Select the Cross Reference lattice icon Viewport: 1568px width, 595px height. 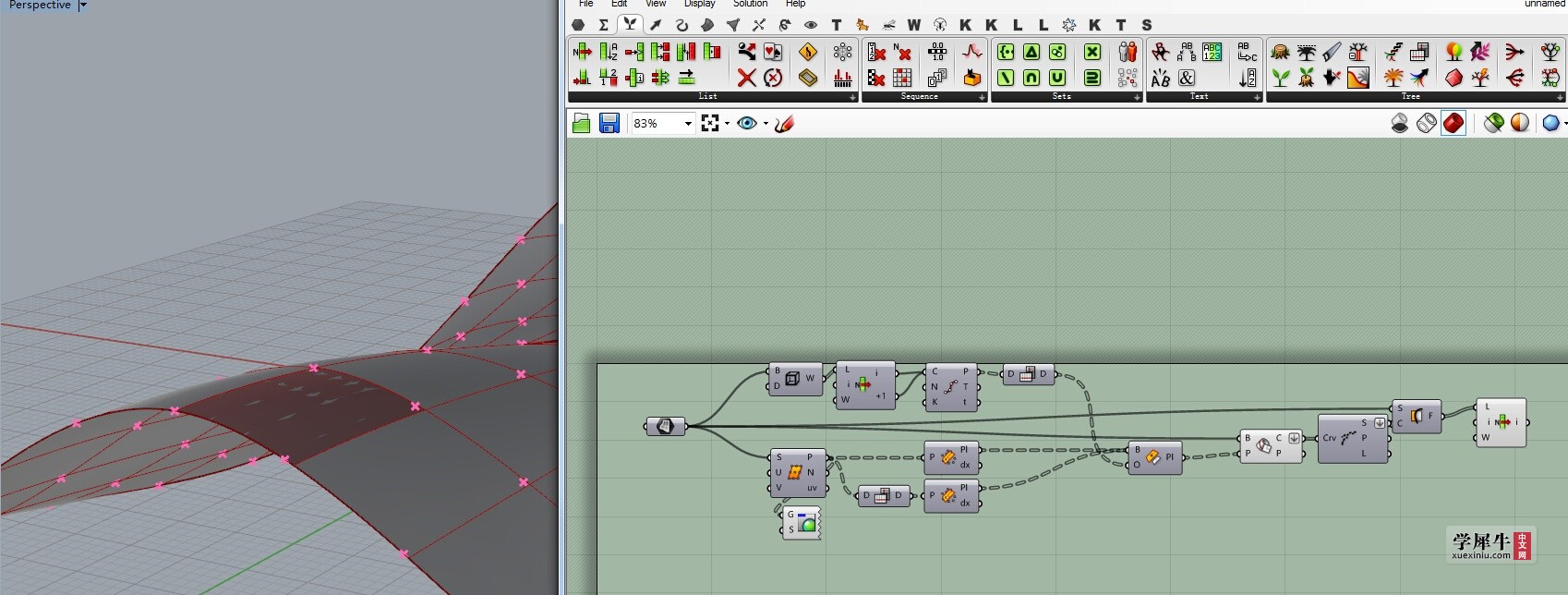(x=842, y=52)
